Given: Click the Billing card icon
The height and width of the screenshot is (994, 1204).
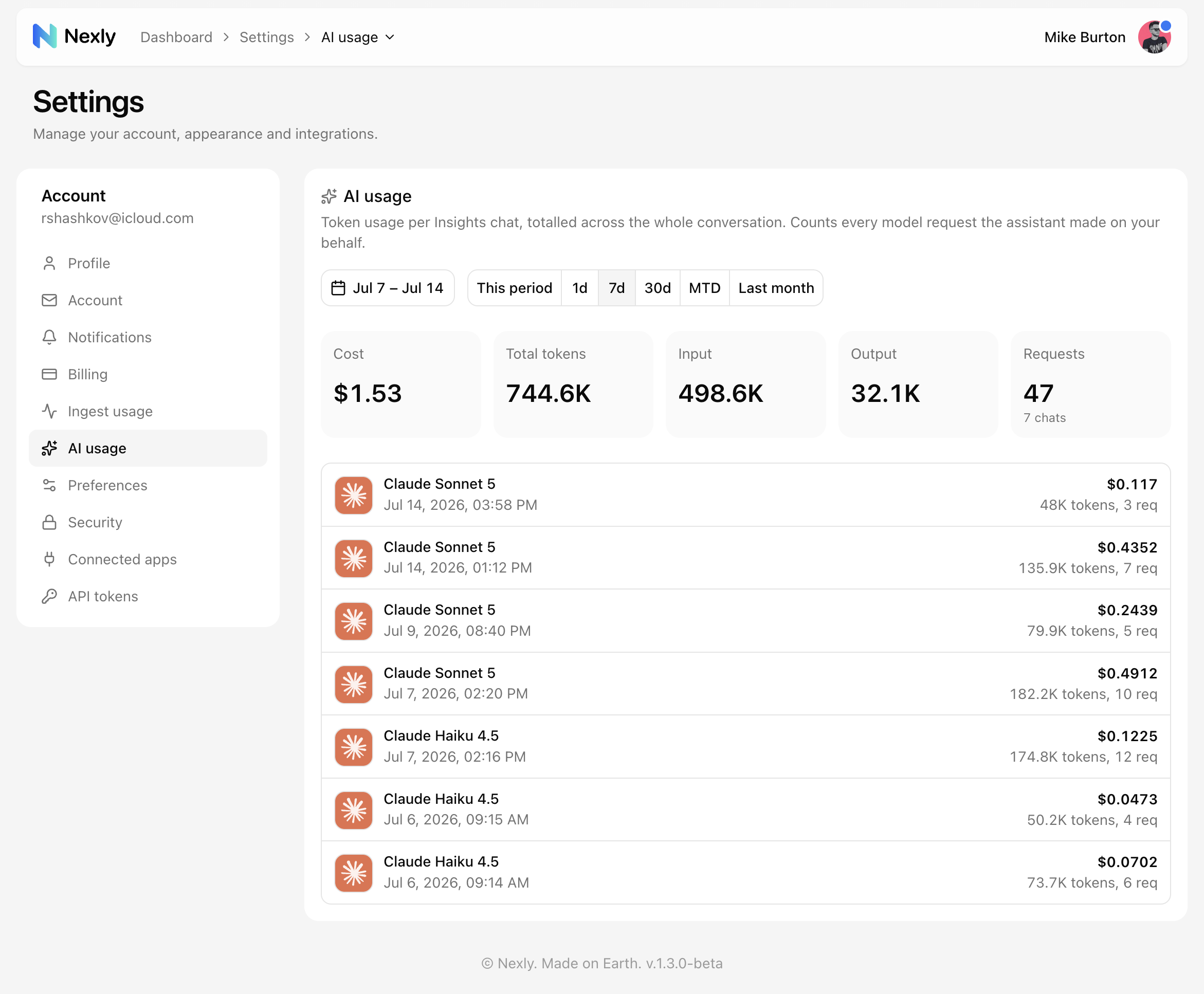Looking at the screenshot, I should pos(49,375).
